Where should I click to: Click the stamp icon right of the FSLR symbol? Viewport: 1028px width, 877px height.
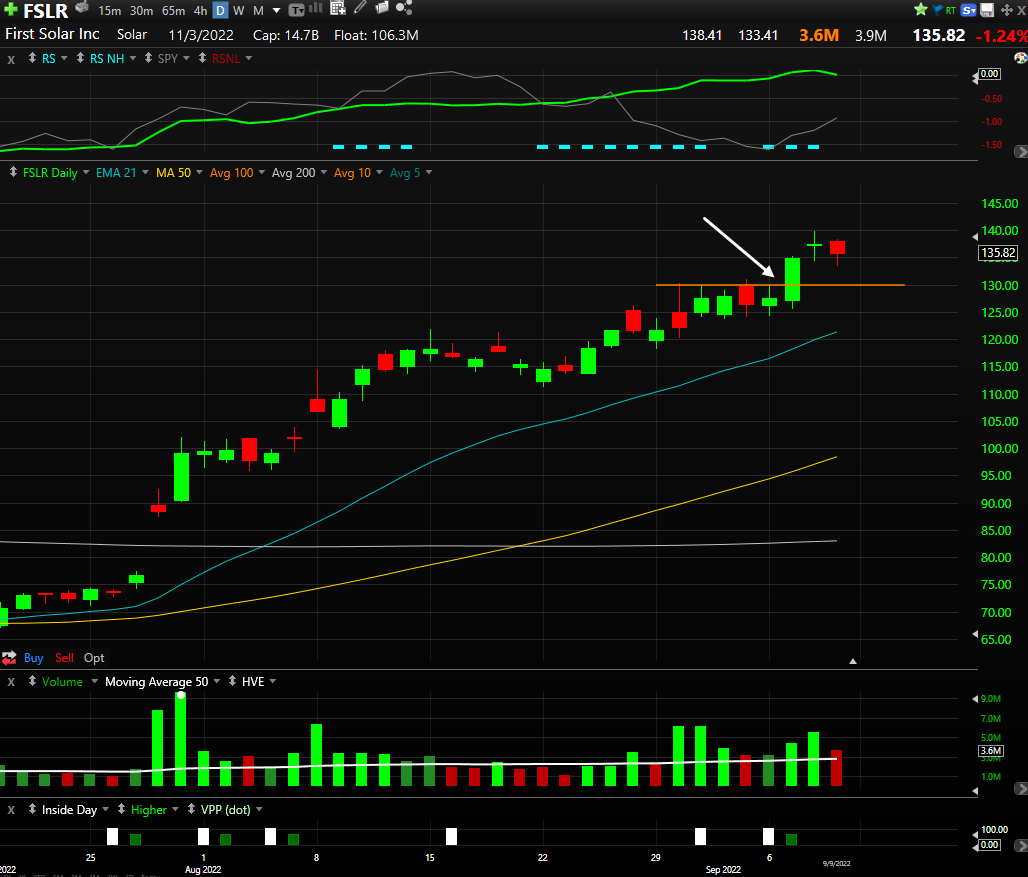(82, 7)
